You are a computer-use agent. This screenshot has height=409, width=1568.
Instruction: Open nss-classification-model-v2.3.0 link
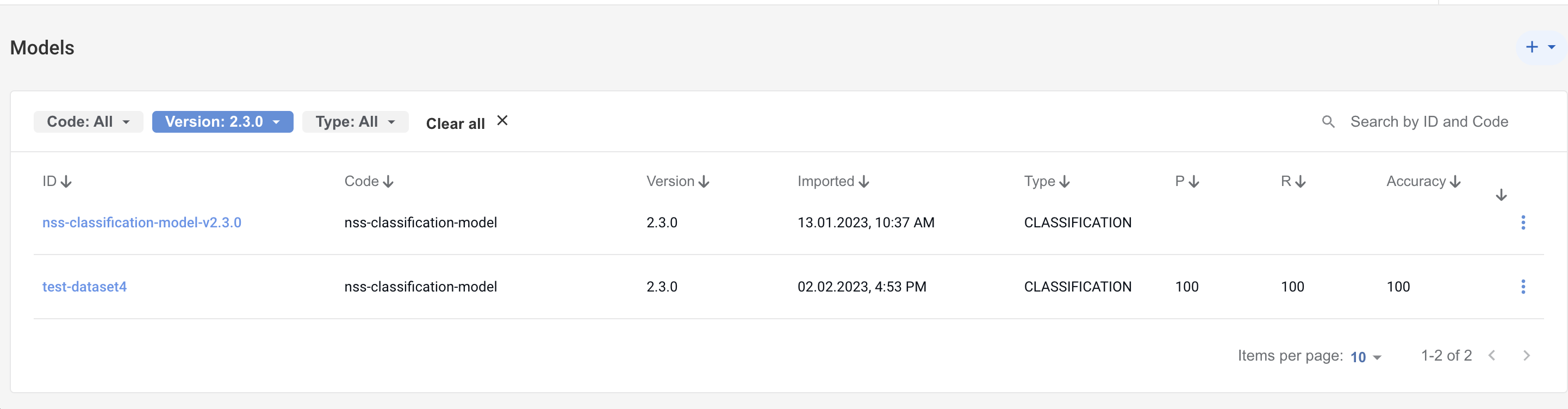[x=142, y=223]
